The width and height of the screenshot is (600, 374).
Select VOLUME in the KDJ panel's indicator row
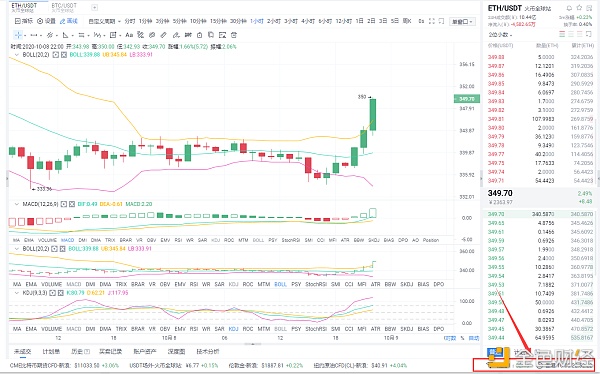tap(52, 329)
